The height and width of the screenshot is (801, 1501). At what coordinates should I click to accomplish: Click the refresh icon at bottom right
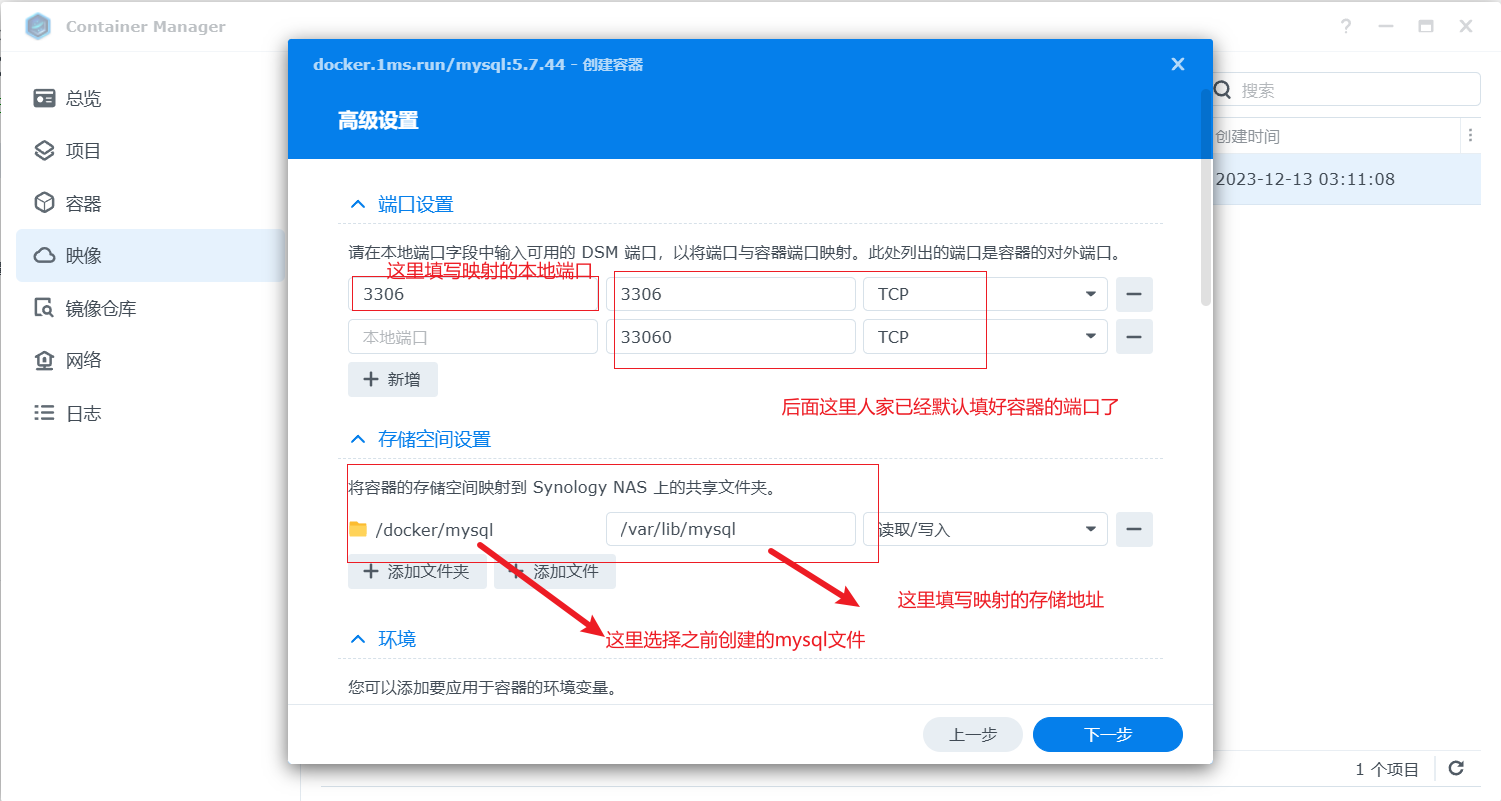[x=1456, y=768]
